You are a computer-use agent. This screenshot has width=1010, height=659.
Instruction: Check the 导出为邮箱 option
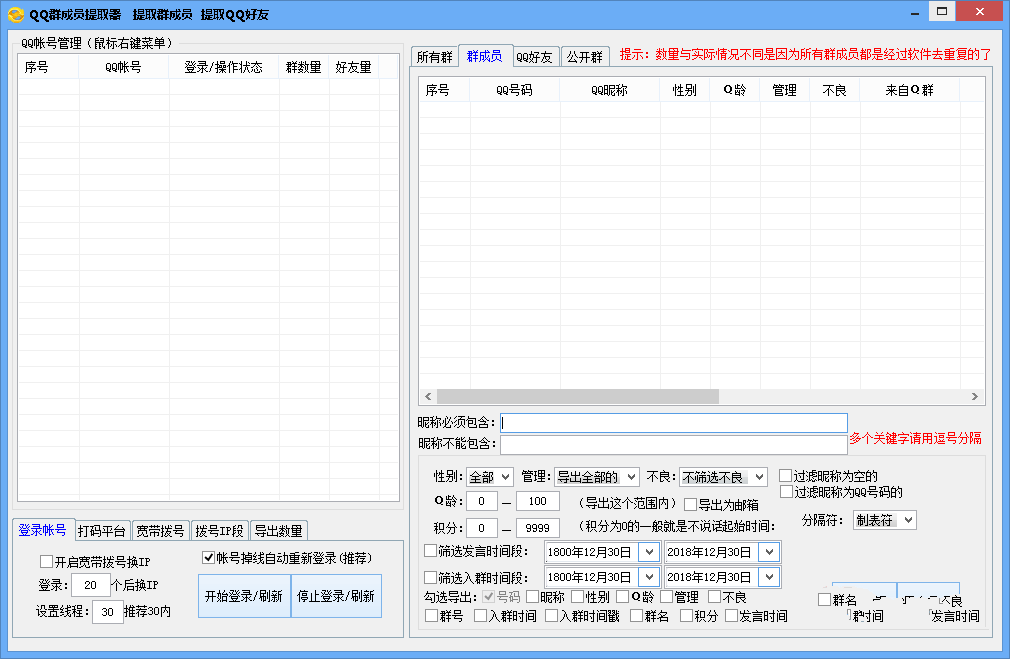point(691,504)
